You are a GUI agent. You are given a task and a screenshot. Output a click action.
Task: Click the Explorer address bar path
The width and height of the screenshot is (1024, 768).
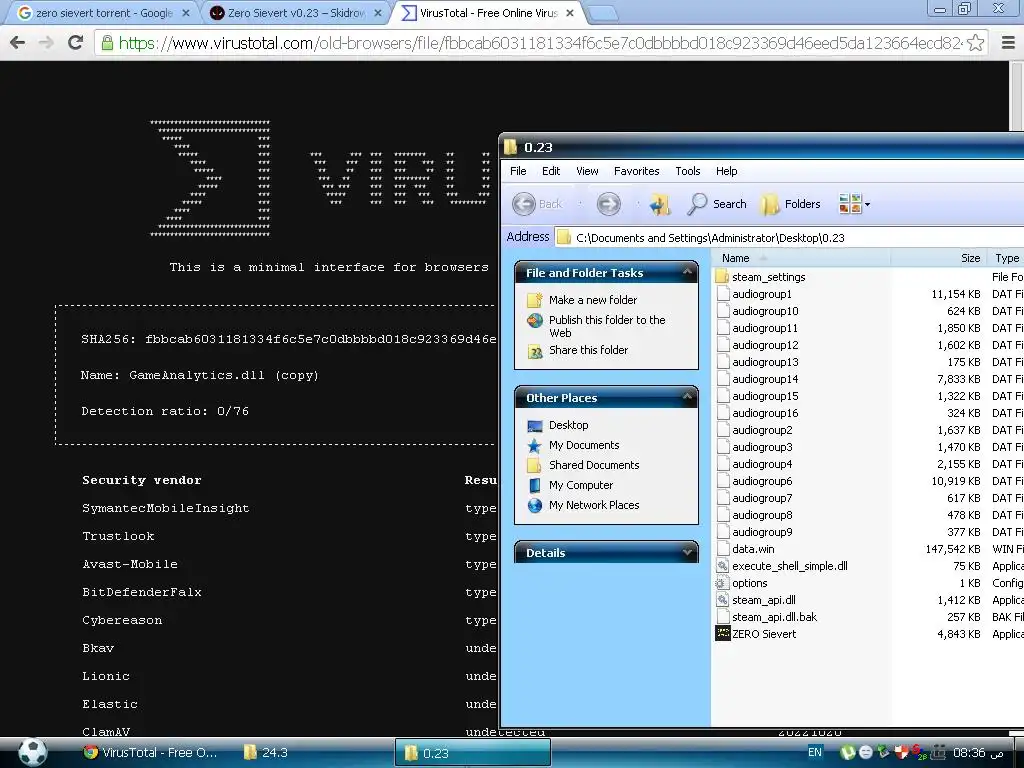tap(710, 238)
